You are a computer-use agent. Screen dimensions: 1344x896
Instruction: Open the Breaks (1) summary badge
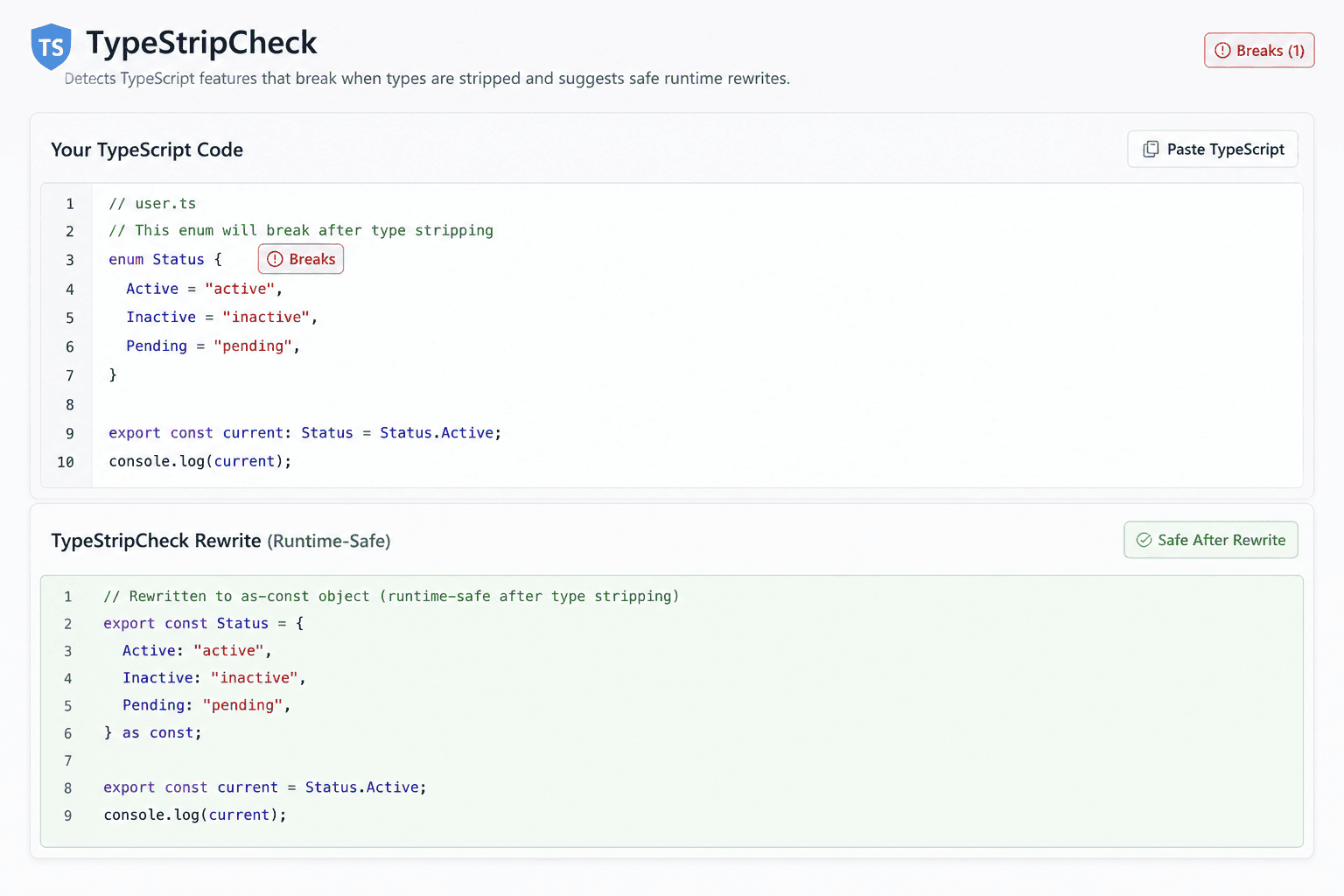(1259, 51)
